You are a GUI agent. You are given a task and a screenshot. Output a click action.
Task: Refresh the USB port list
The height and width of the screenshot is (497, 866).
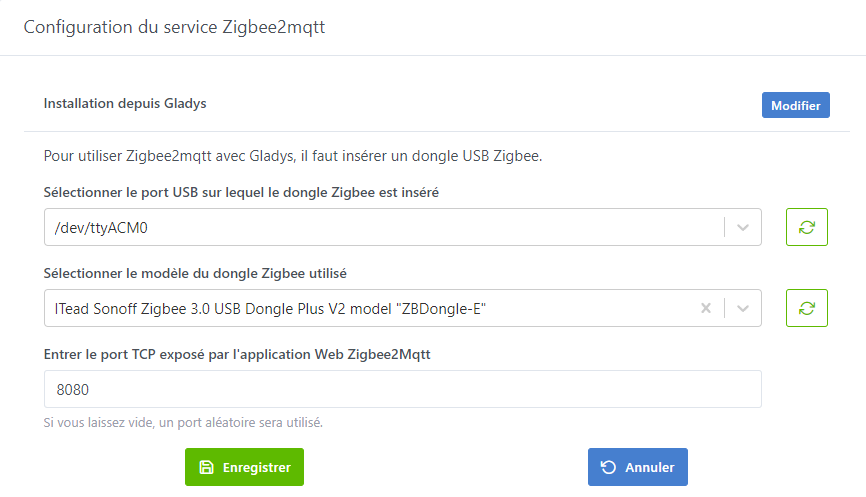point(807,227)
